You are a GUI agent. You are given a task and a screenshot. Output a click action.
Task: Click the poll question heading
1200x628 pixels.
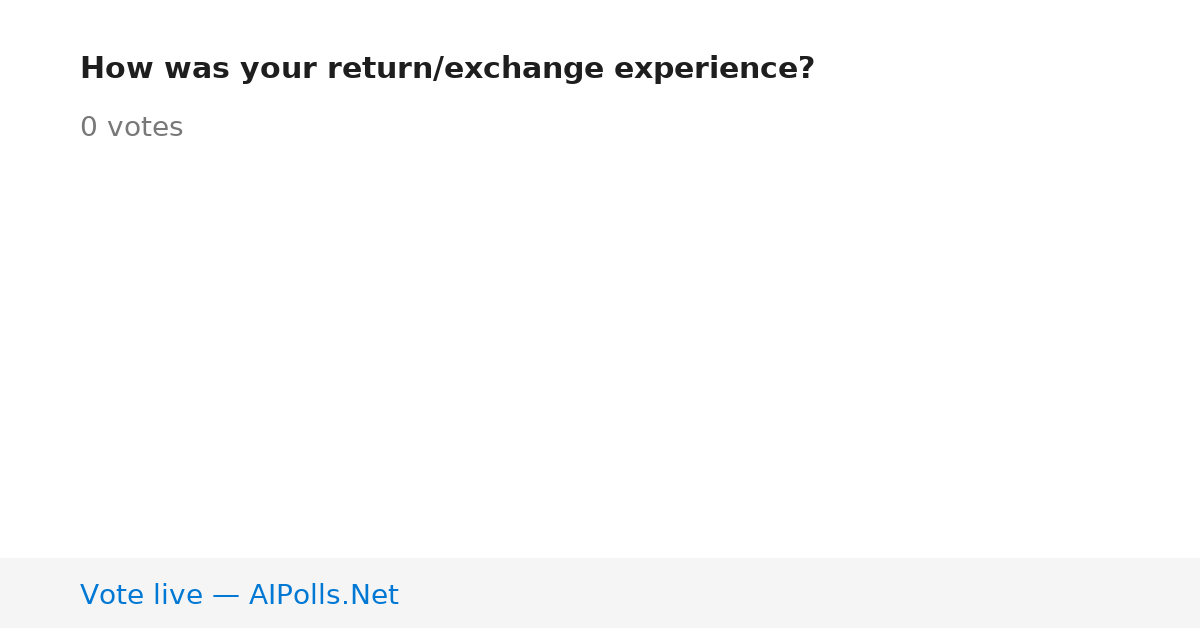click(x=447, y=69)
